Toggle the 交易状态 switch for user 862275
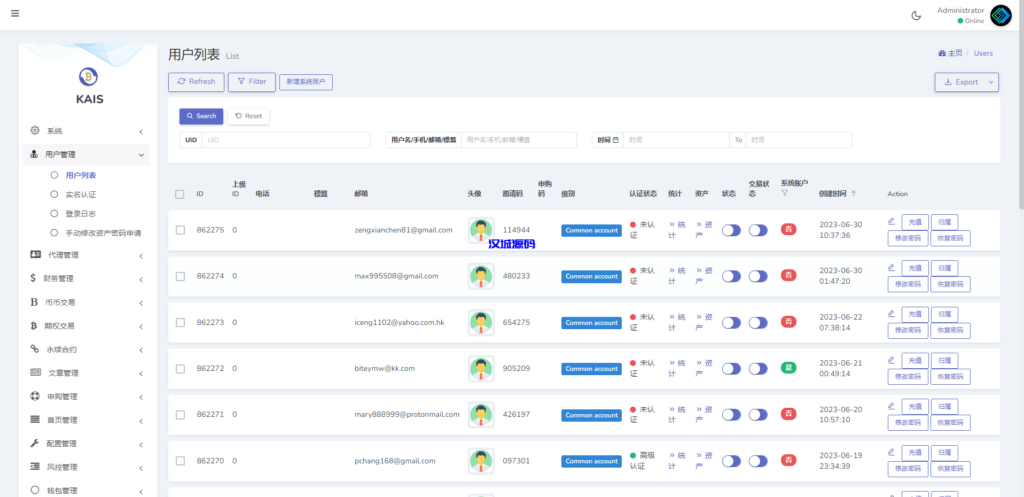The width and height of the screenshot is (1024, 497). 758,230
